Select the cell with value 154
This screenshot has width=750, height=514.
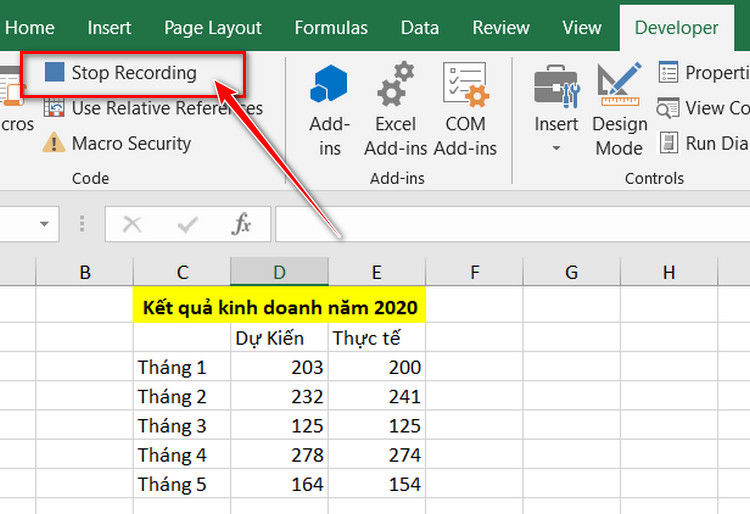(377, 484)
